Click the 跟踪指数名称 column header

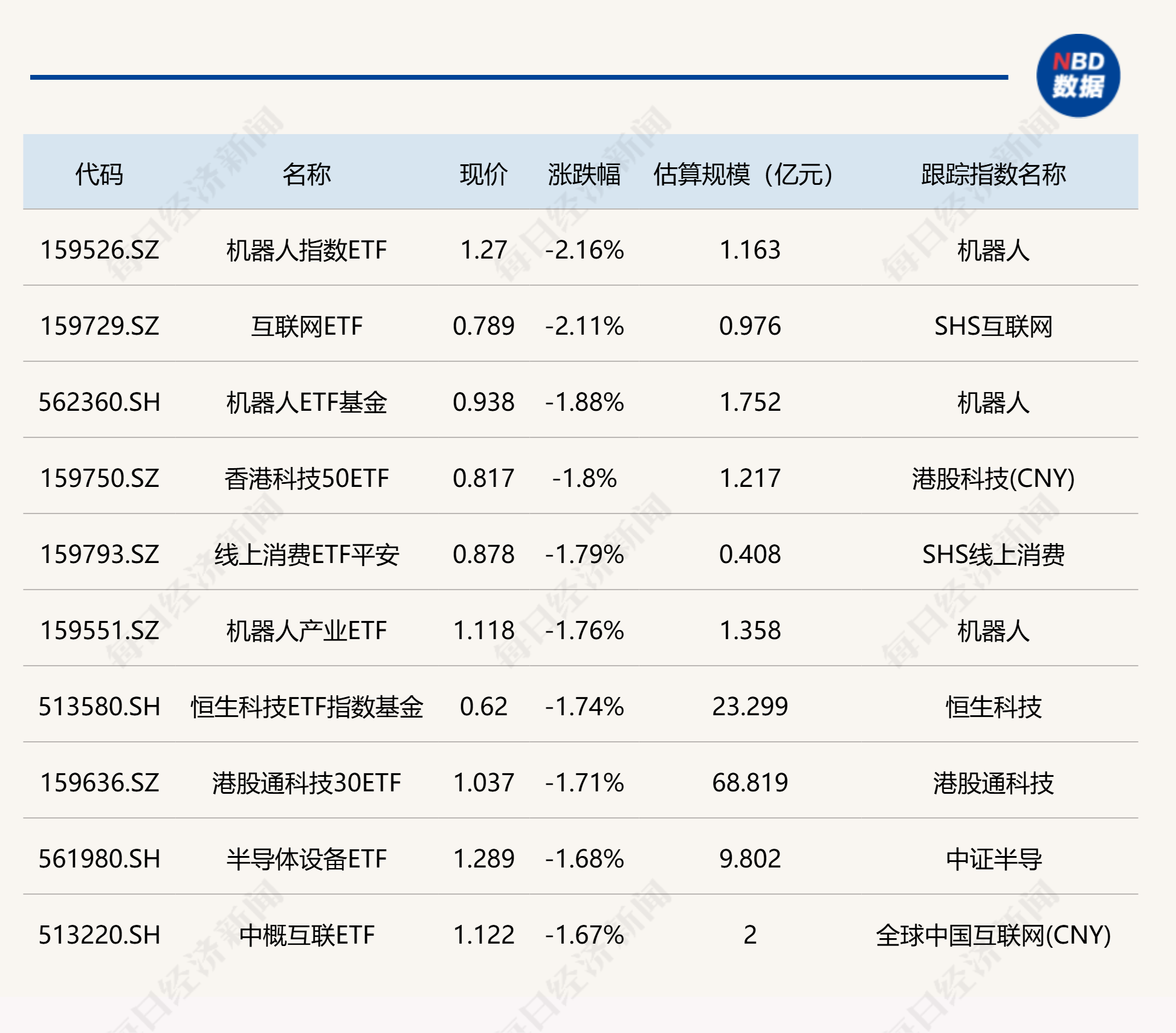click(x=993, y=174)
